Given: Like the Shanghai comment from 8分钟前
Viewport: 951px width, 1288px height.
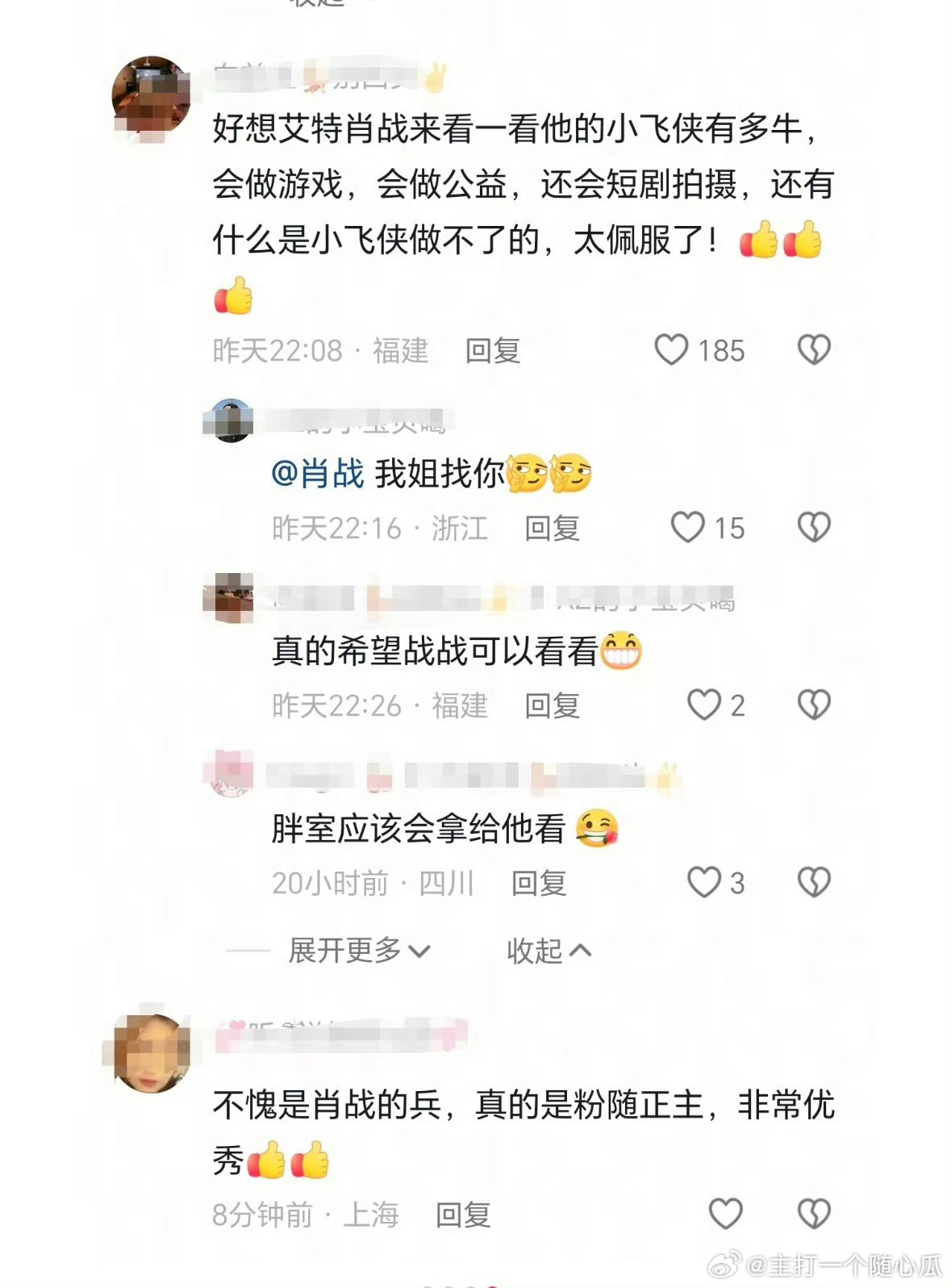Looking at the screenshot, I should click(725, 1214).
